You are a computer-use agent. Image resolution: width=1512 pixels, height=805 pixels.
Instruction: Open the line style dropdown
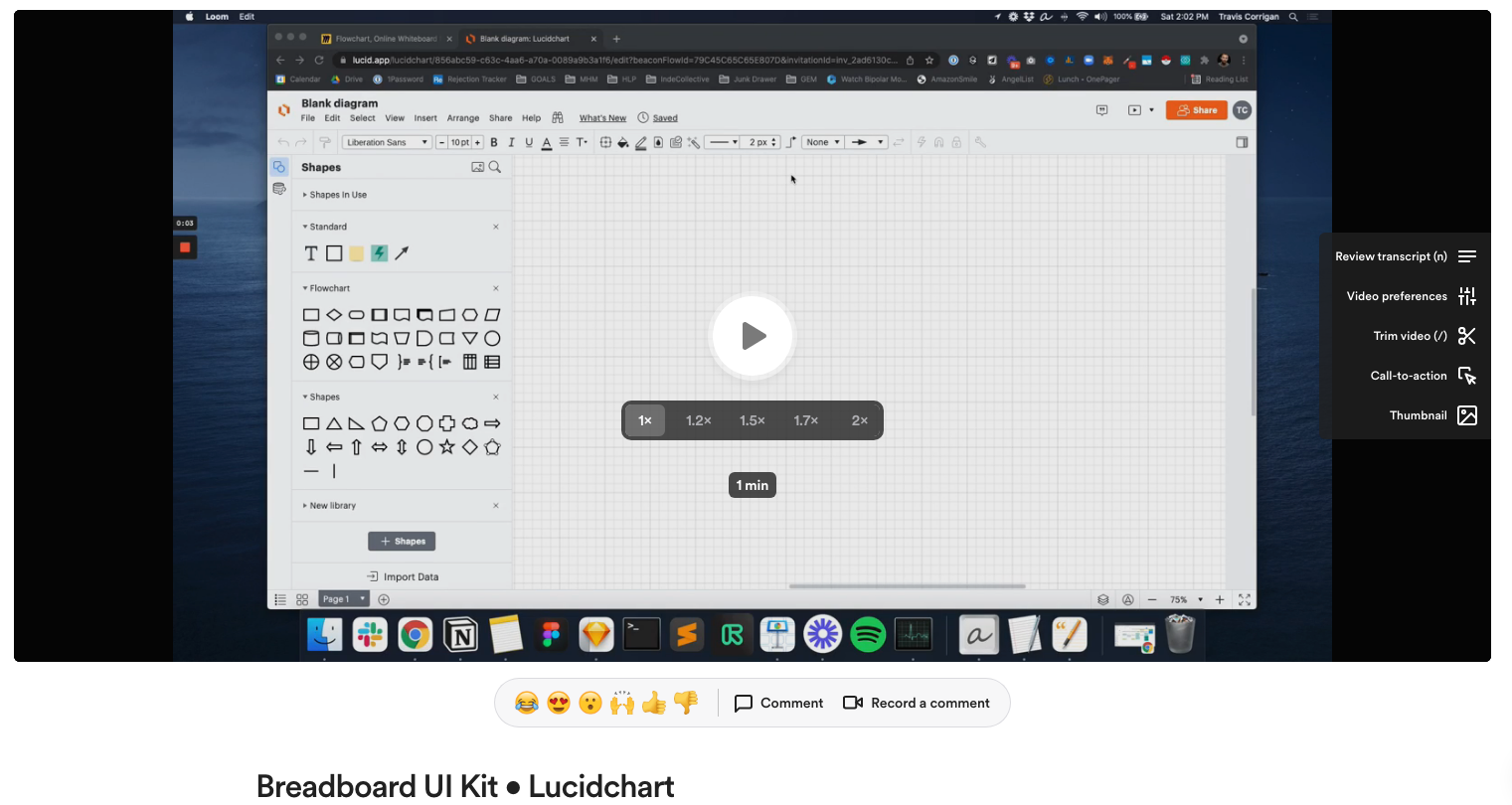pyautogui.click(x=723, y=142)
